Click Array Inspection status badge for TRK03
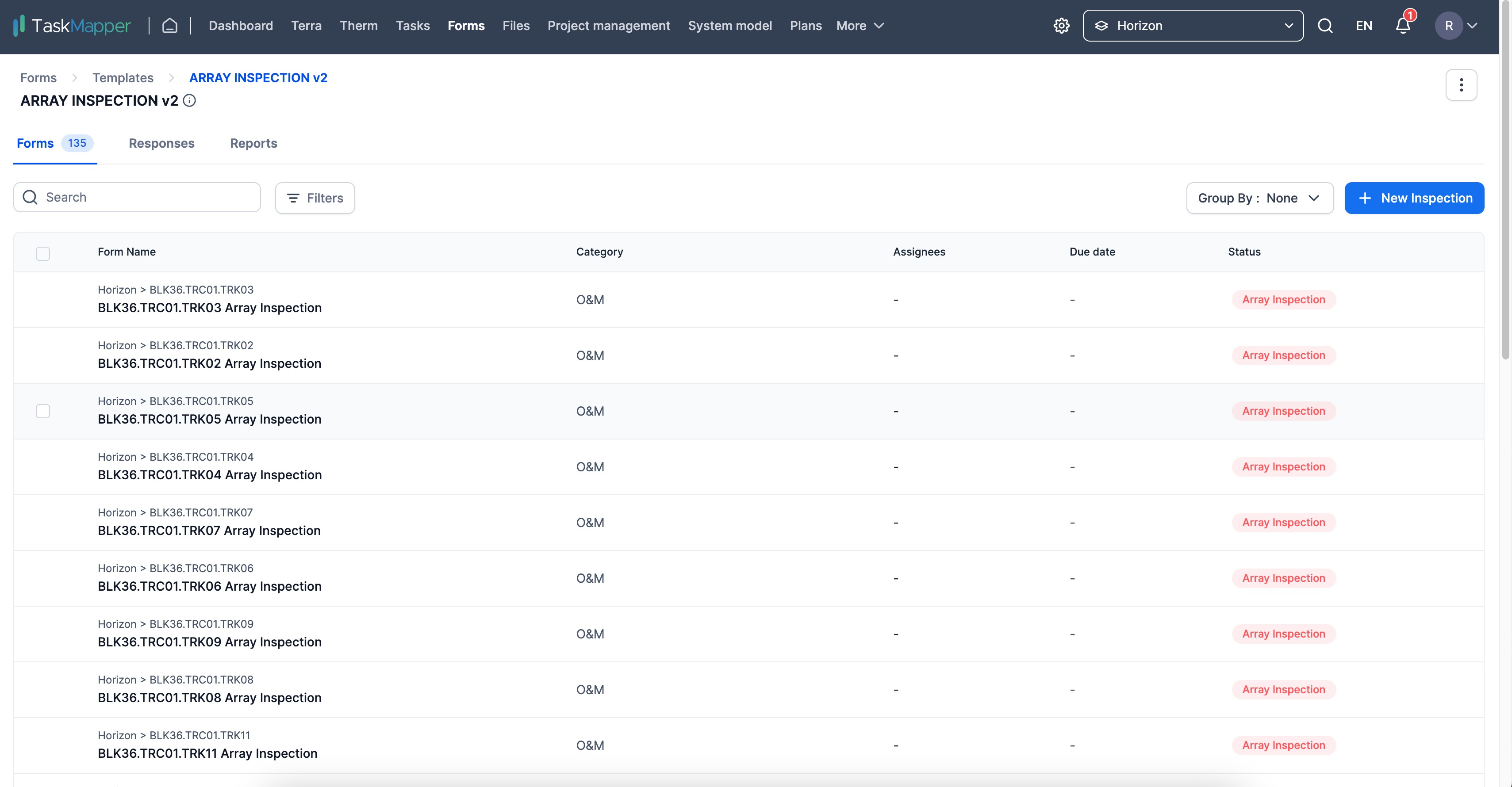The width and height of the screenshot is (1512, 787). [1283, 300]
